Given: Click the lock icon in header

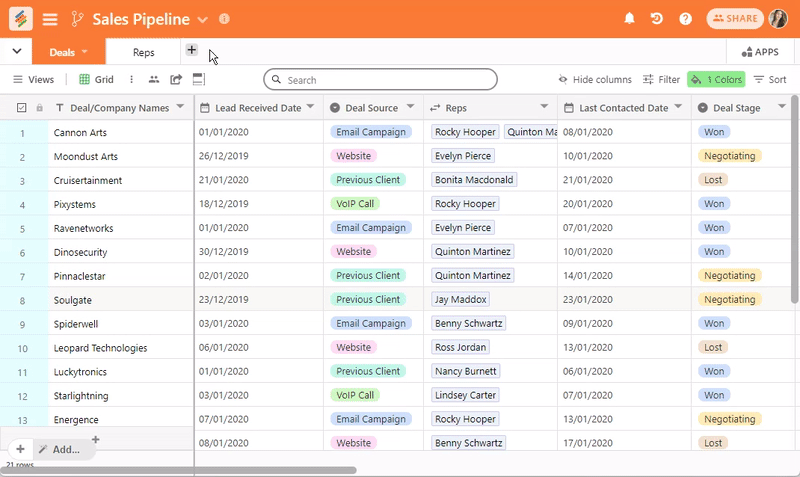Looking at the screenshot, I should [39, 108].
